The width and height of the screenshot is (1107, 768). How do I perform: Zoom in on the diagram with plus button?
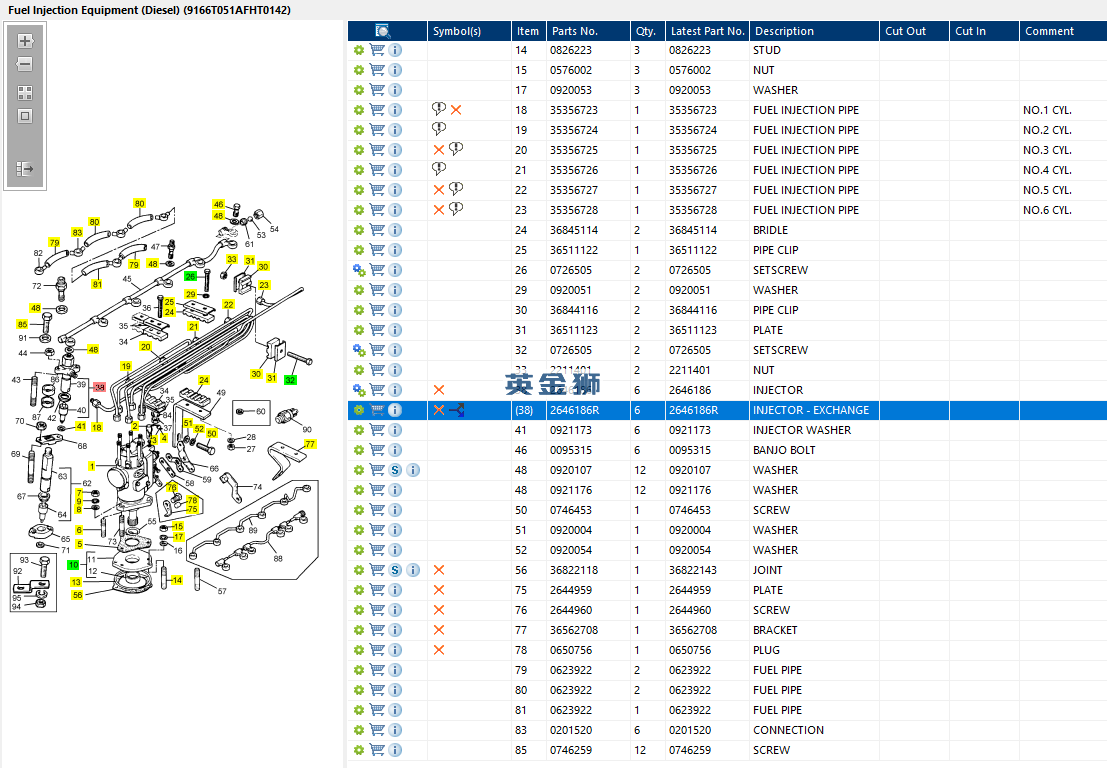[x=25, y=41]
